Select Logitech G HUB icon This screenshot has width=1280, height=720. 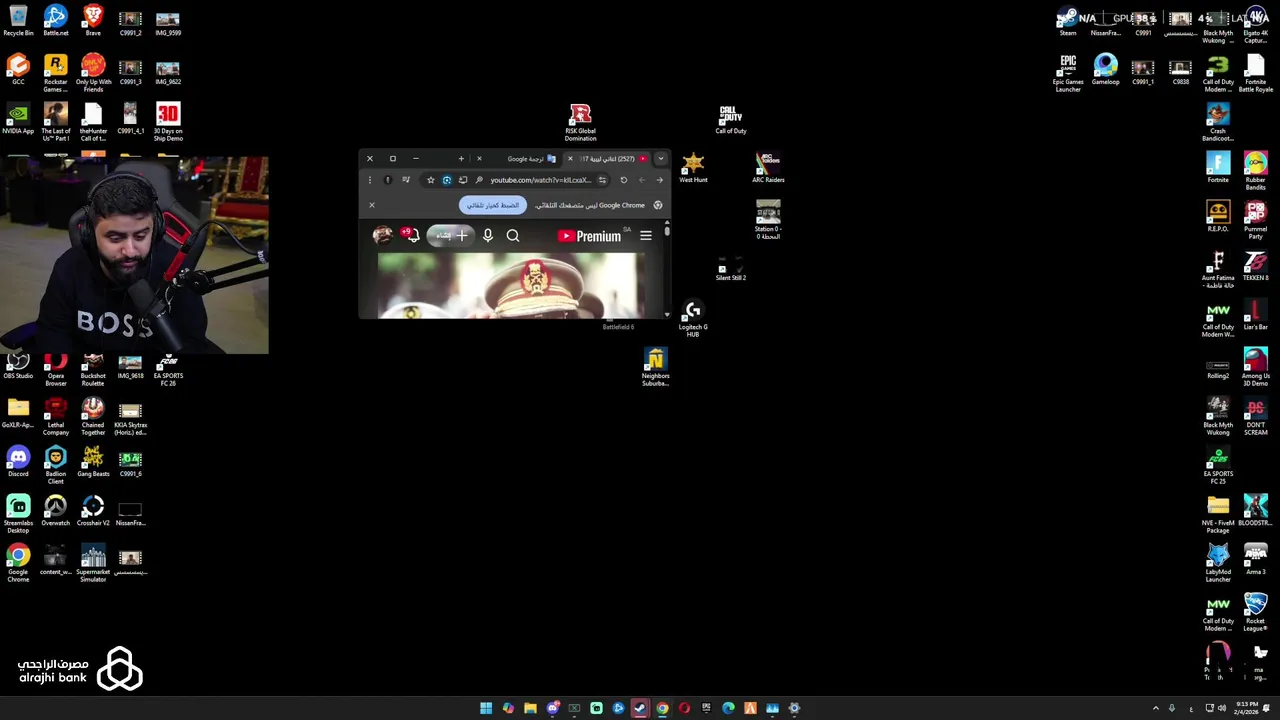[x=693, y=319]
